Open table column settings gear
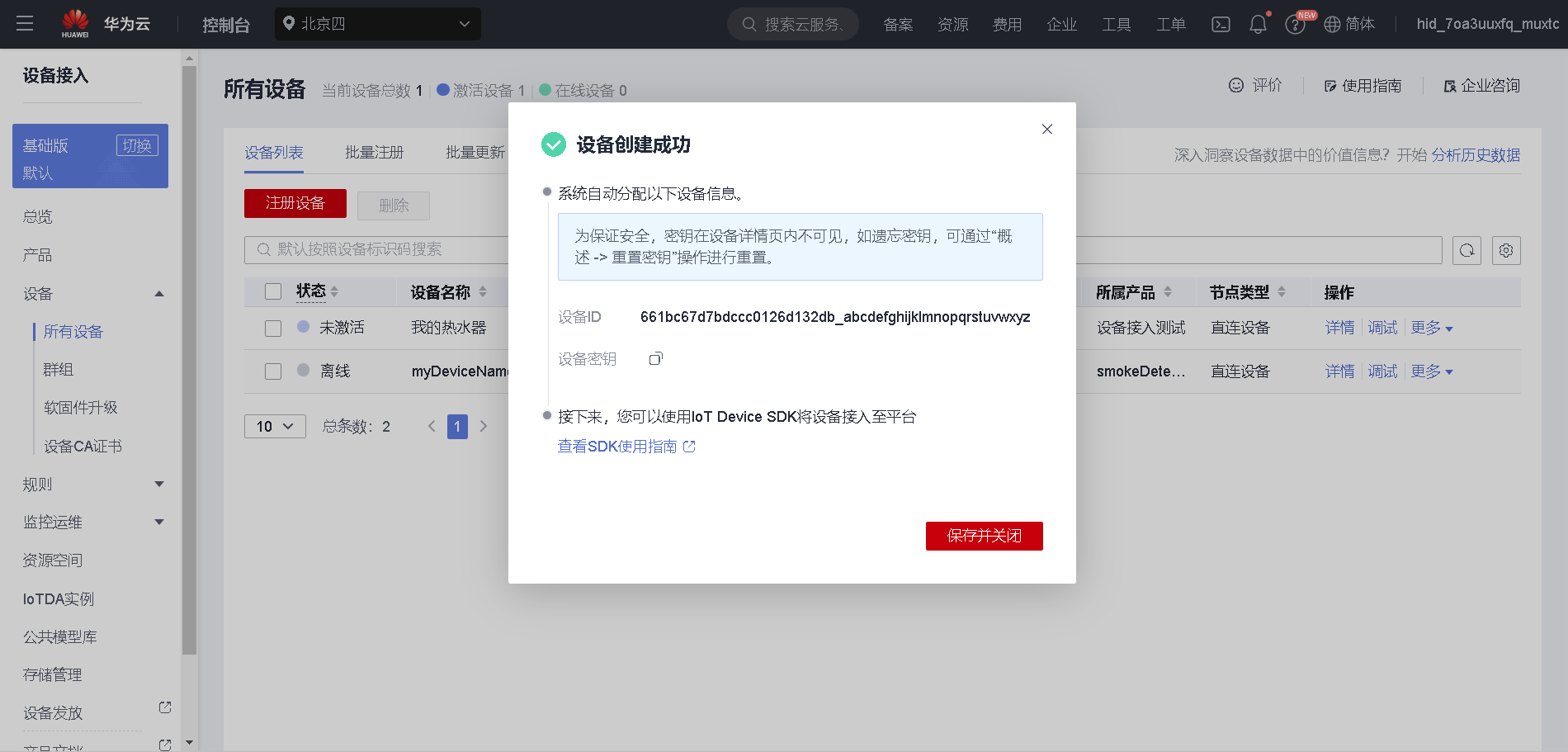1568x752 pixels. [x=1506, y=250]
